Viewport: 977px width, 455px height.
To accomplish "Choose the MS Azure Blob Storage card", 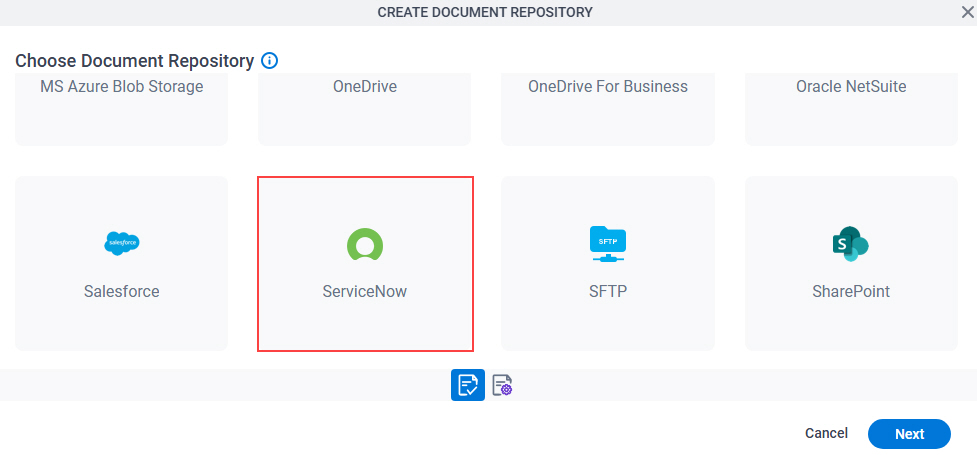I will 122,109.
